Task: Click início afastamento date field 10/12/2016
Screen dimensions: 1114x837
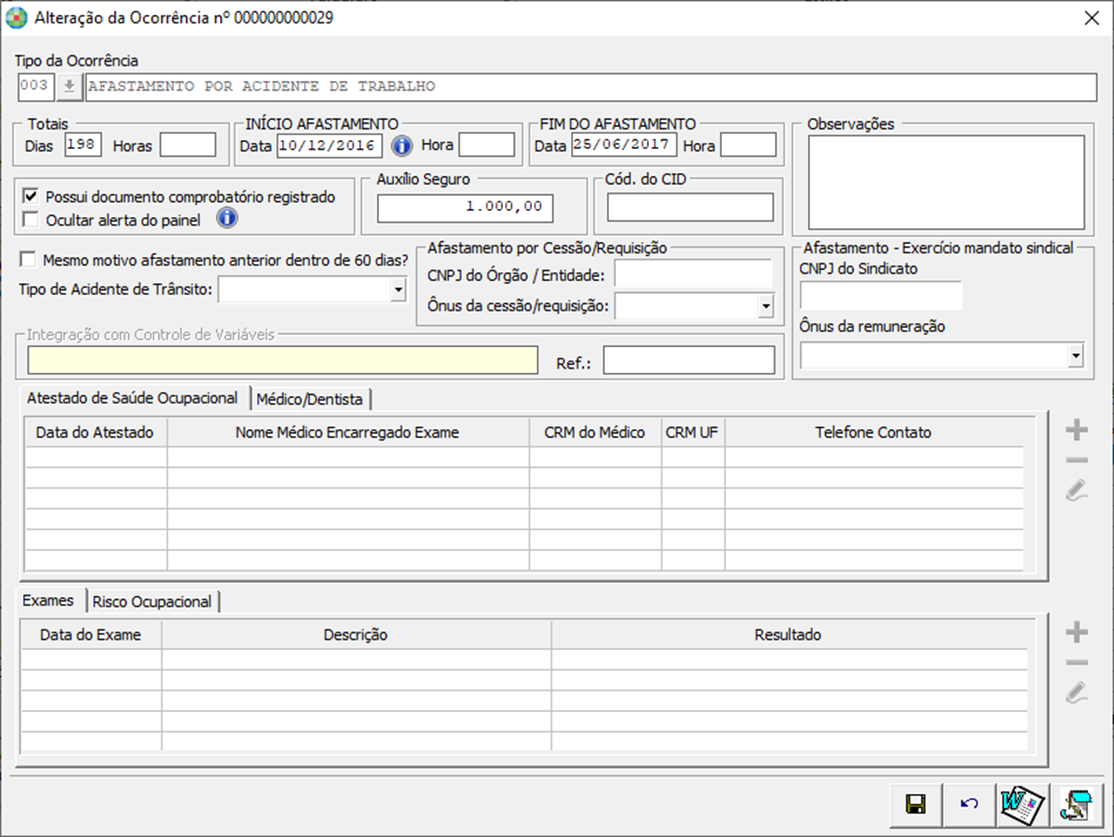Action: click(329, 146)
